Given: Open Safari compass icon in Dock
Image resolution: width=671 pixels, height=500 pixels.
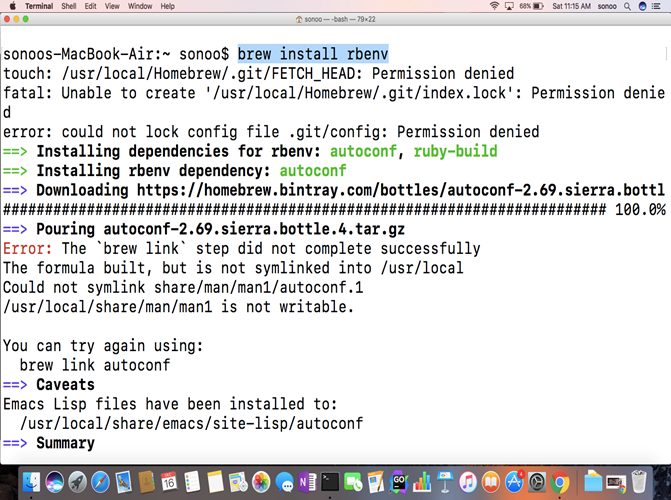Looking at the screenshot, I should tap(101, 482).
